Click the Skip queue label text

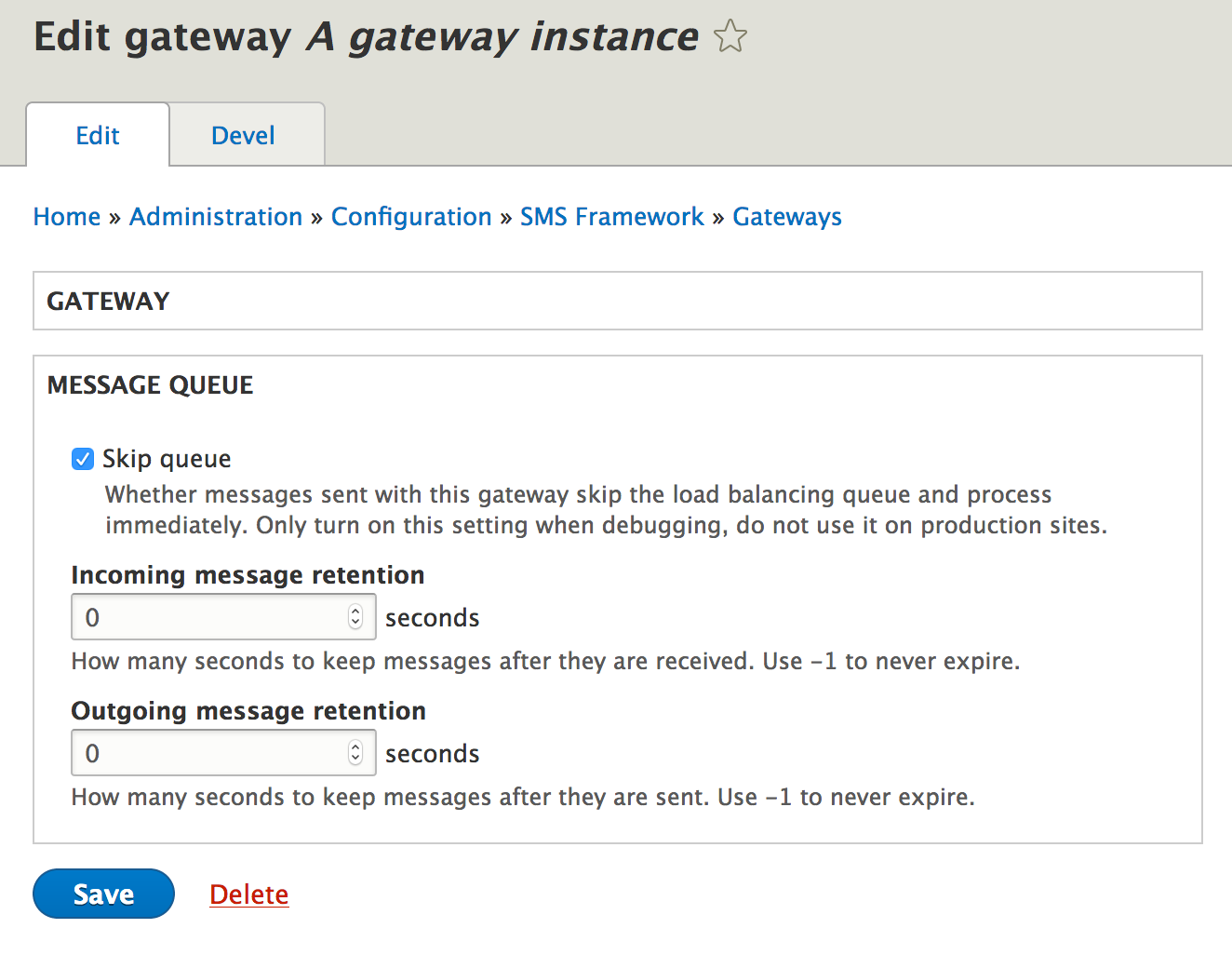pyautogui.click(x=167, y=459)
